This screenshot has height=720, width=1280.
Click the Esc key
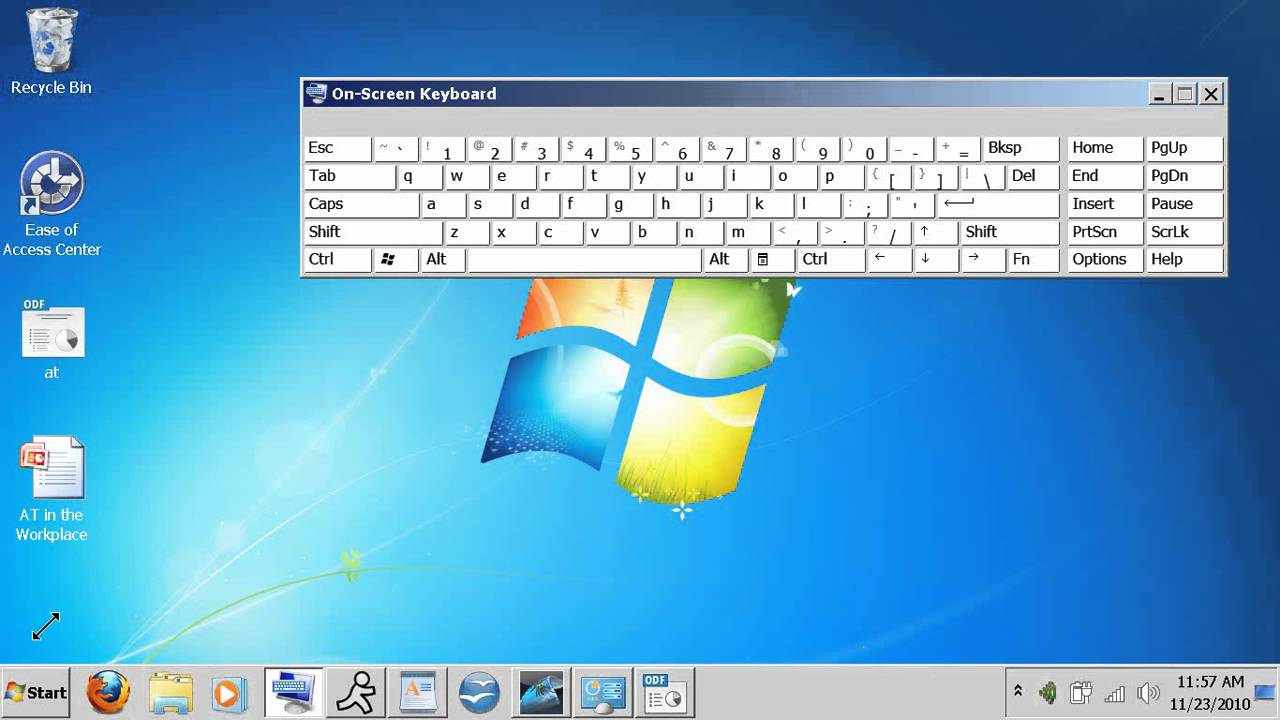tap(338, 148)
